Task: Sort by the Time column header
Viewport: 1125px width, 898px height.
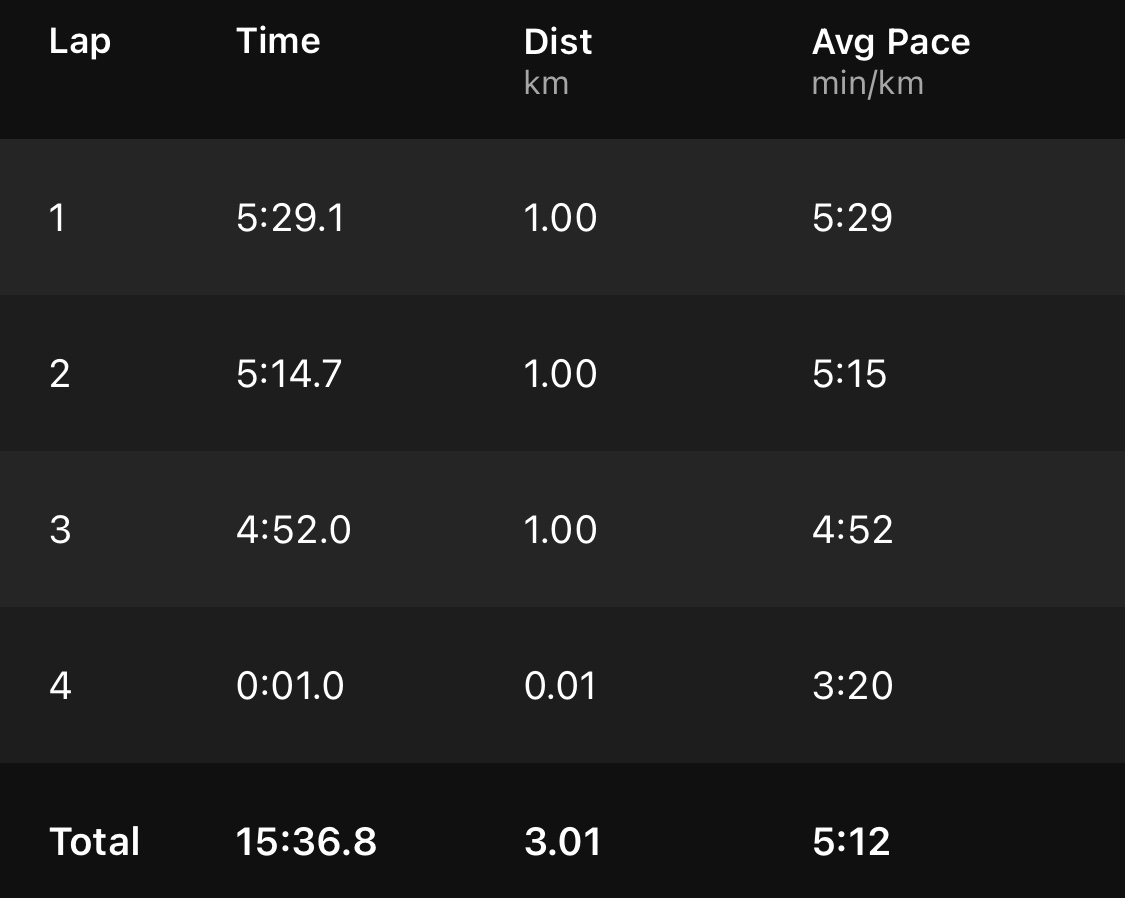Action: [x=278, y=42]
